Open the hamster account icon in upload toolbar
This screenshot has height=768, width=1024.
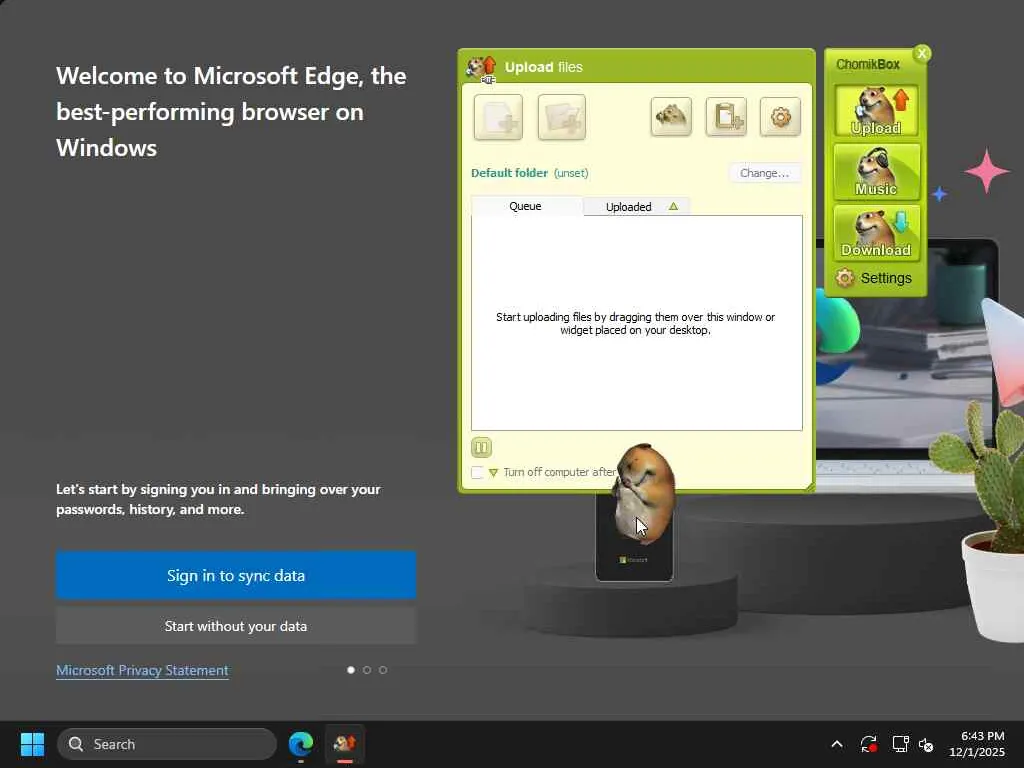[671, 118]
